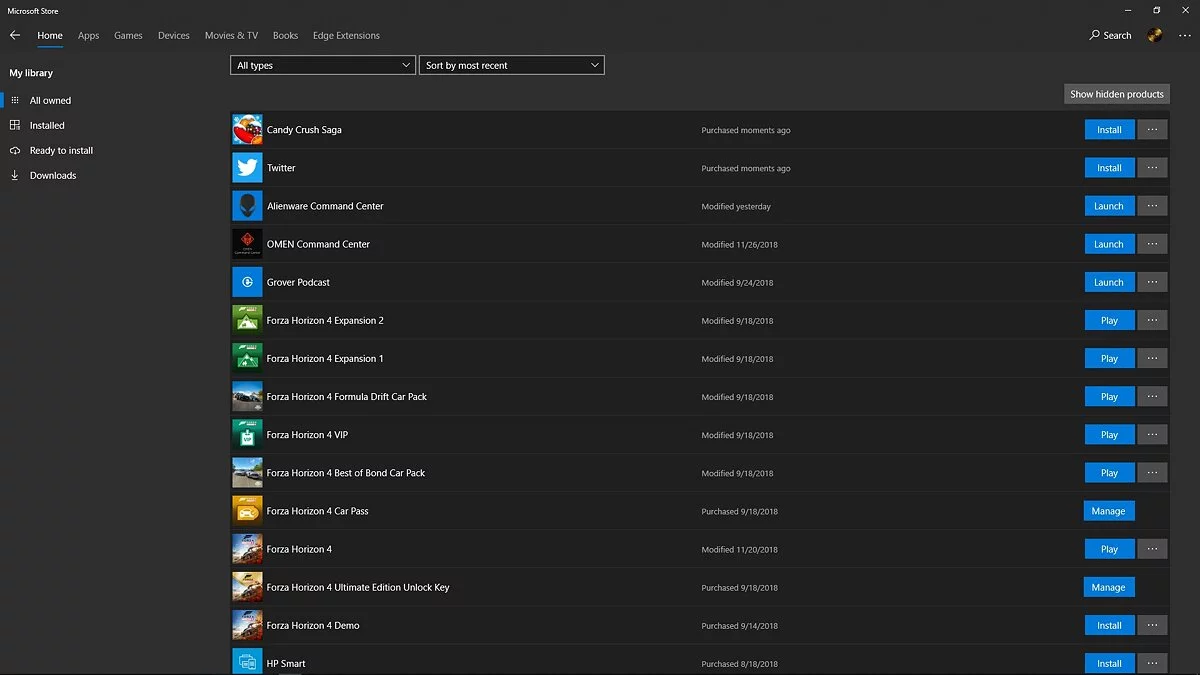Switch to the Devices tab
The width and height of the screenshot is (1200, 675).
click(174, 35)
